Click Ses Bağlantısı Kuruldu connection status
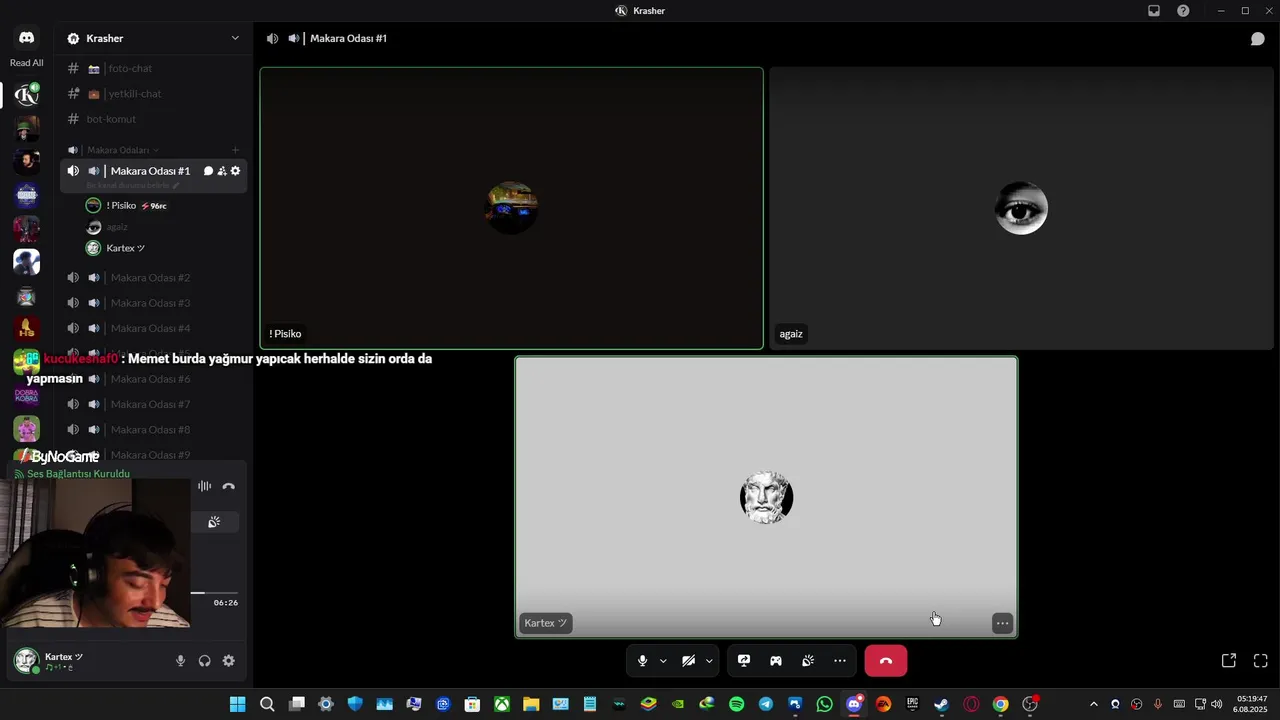The width and height of the screenshot is (1280, 720). pos(79,474)
